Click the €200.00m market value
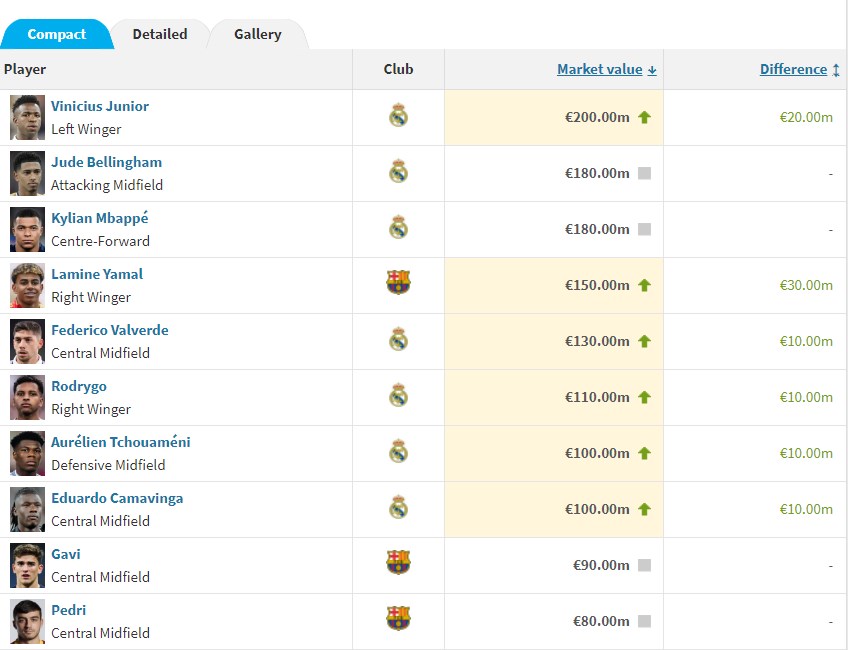Screen dimensions: 848x650 click(597, 117)
